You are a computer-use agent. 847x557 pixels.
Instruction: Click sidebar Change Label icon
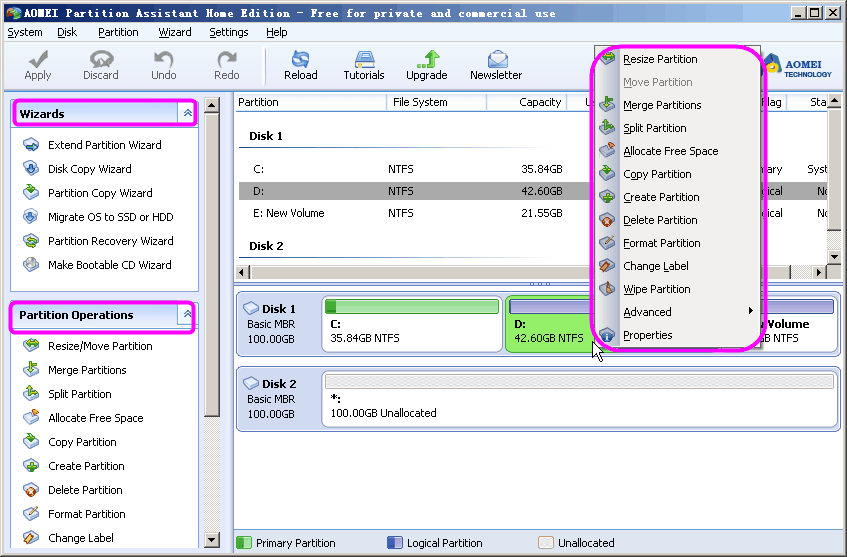[31, 538]
